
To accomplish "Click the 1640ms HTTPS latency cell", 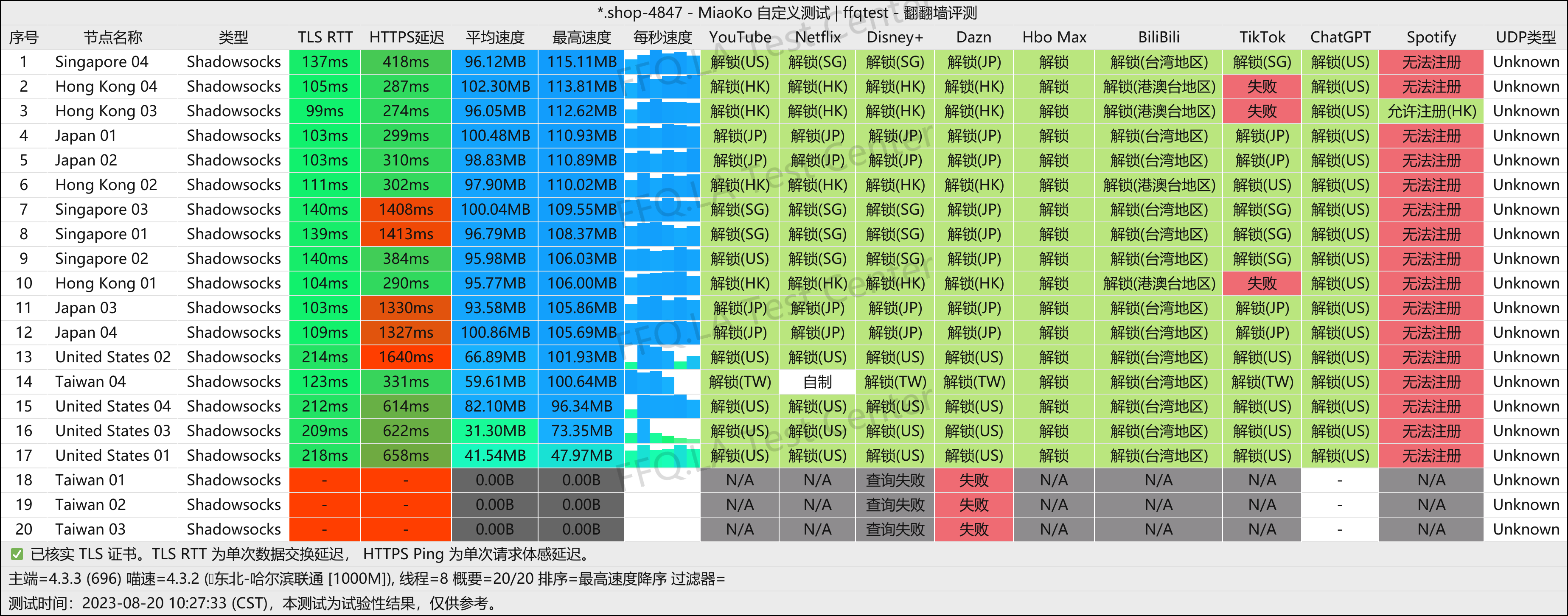I will [x=406, y=357].
